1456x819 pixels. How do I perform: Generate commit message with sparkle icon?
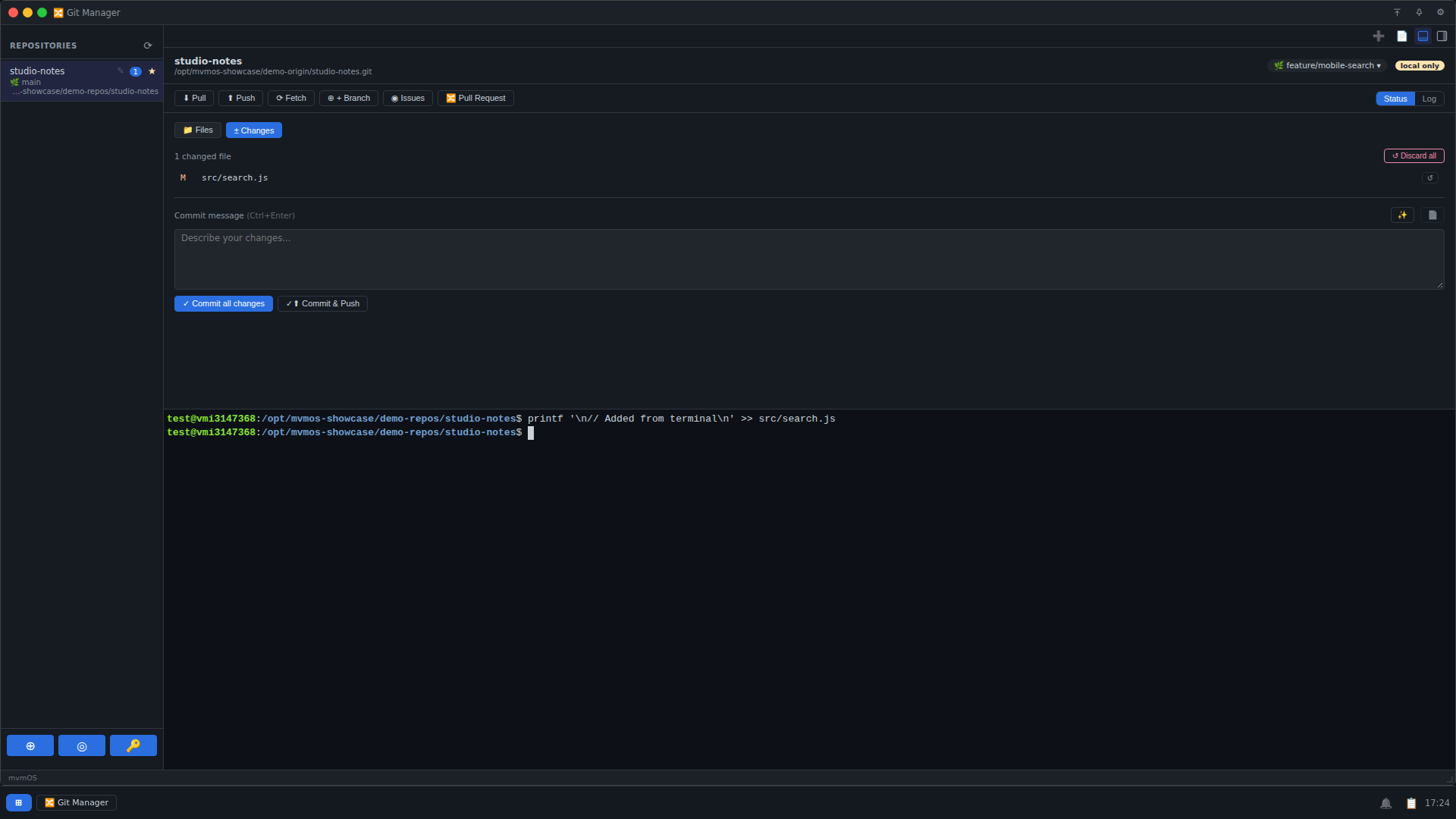pyautogui.click(x=1402, y=215)
